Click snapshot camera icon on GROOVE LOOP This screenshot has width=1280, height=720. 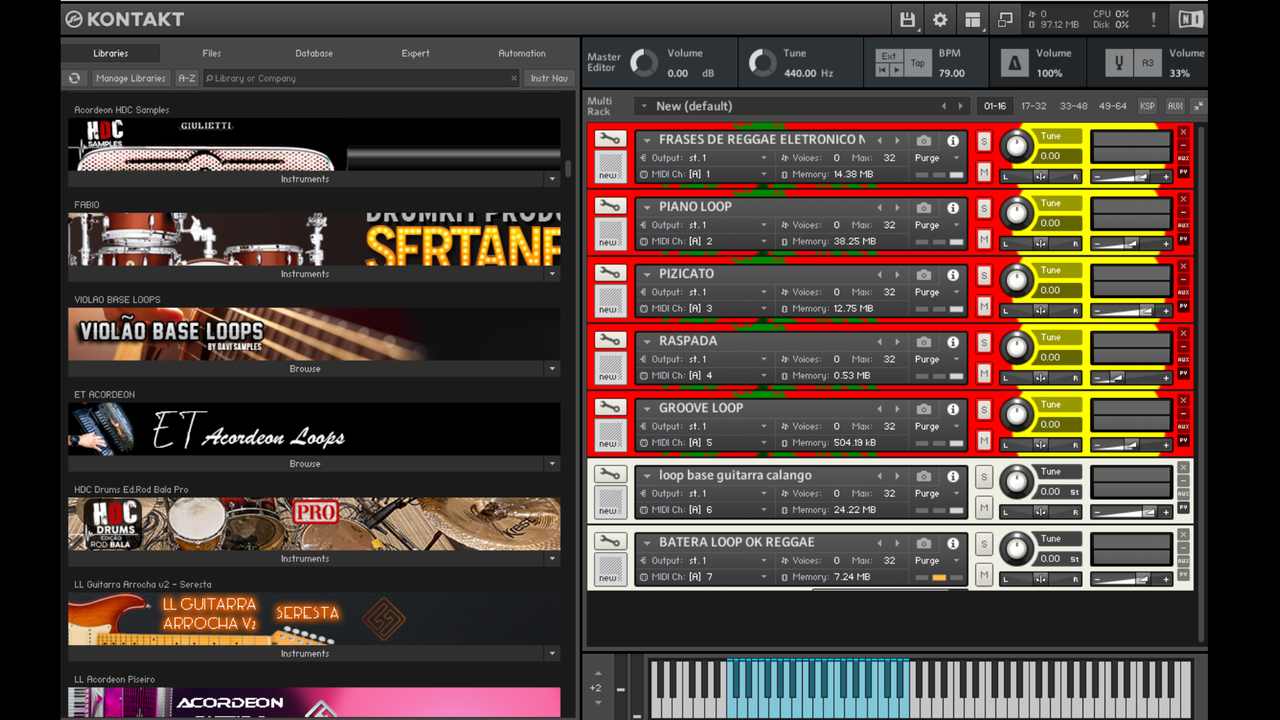924,409
